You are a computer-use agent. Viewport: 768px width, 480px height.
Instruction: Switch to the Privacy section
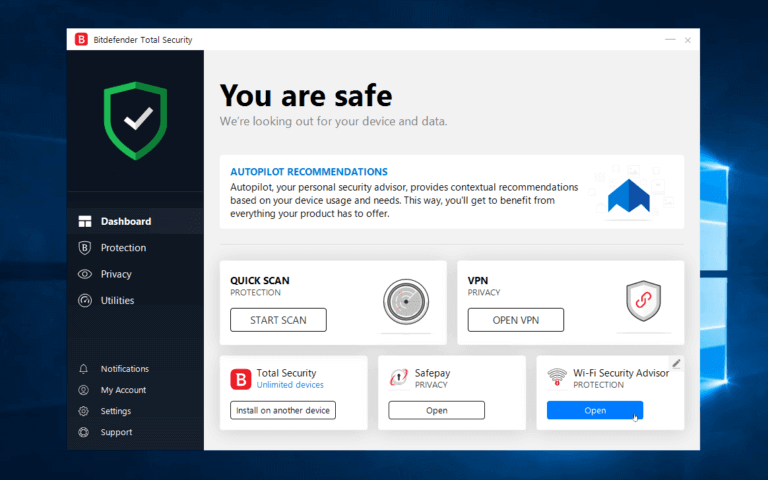pos(116,274)
